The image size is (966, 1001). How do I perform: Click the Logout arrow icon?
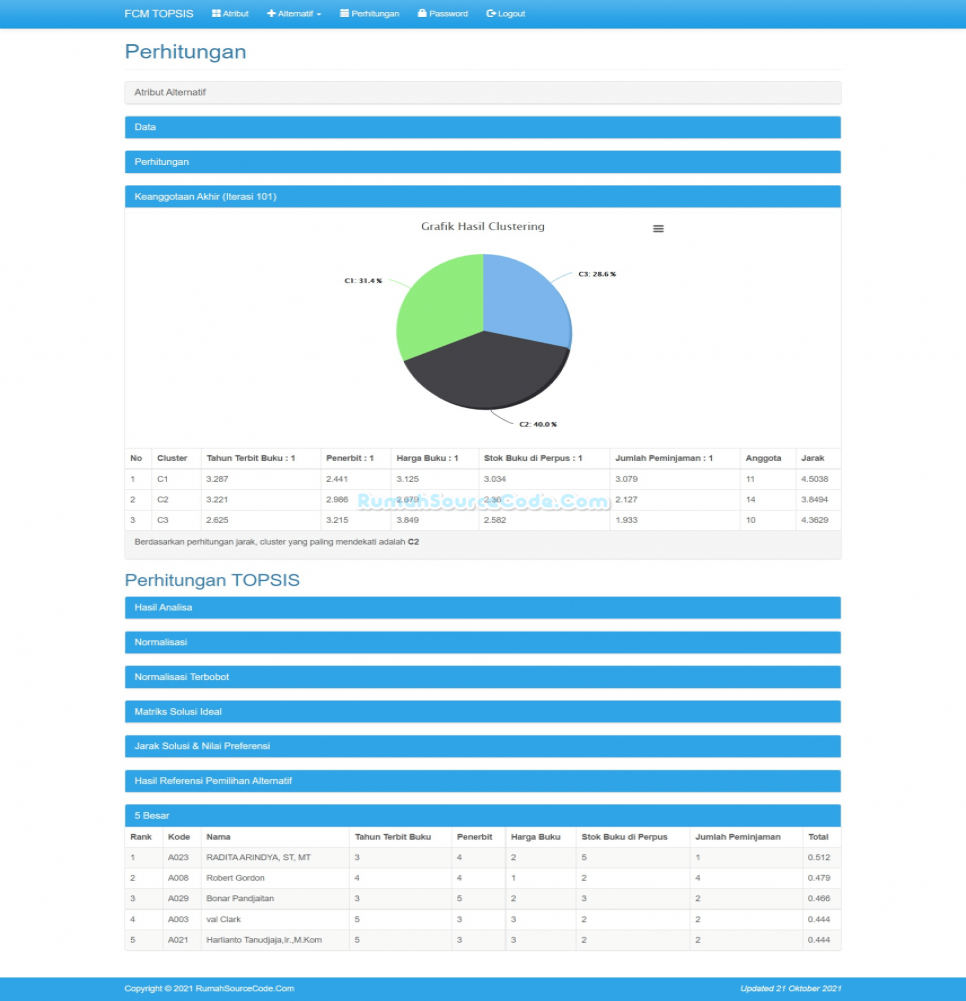tap(490, 14)
